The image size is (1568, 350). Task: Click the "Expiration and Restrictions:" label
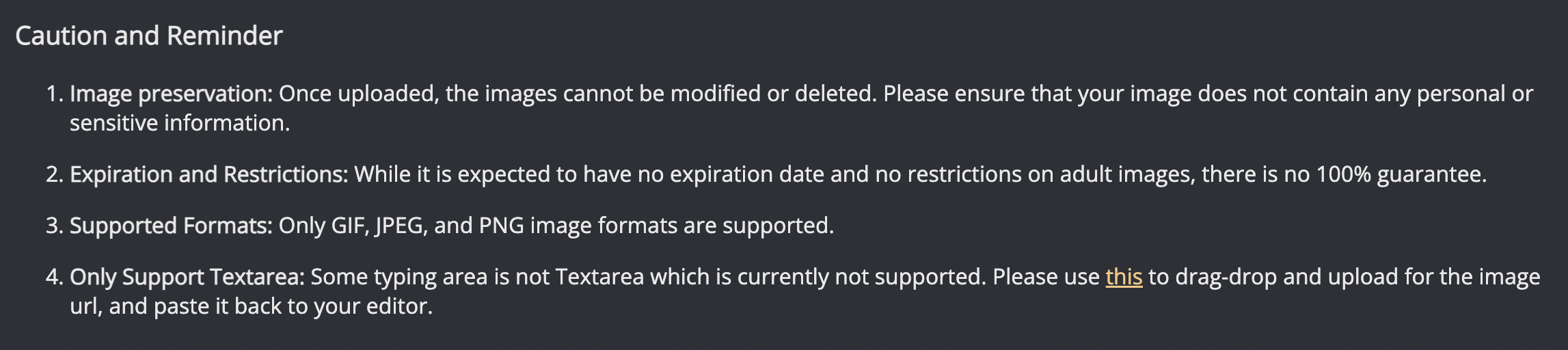point(208,174)
